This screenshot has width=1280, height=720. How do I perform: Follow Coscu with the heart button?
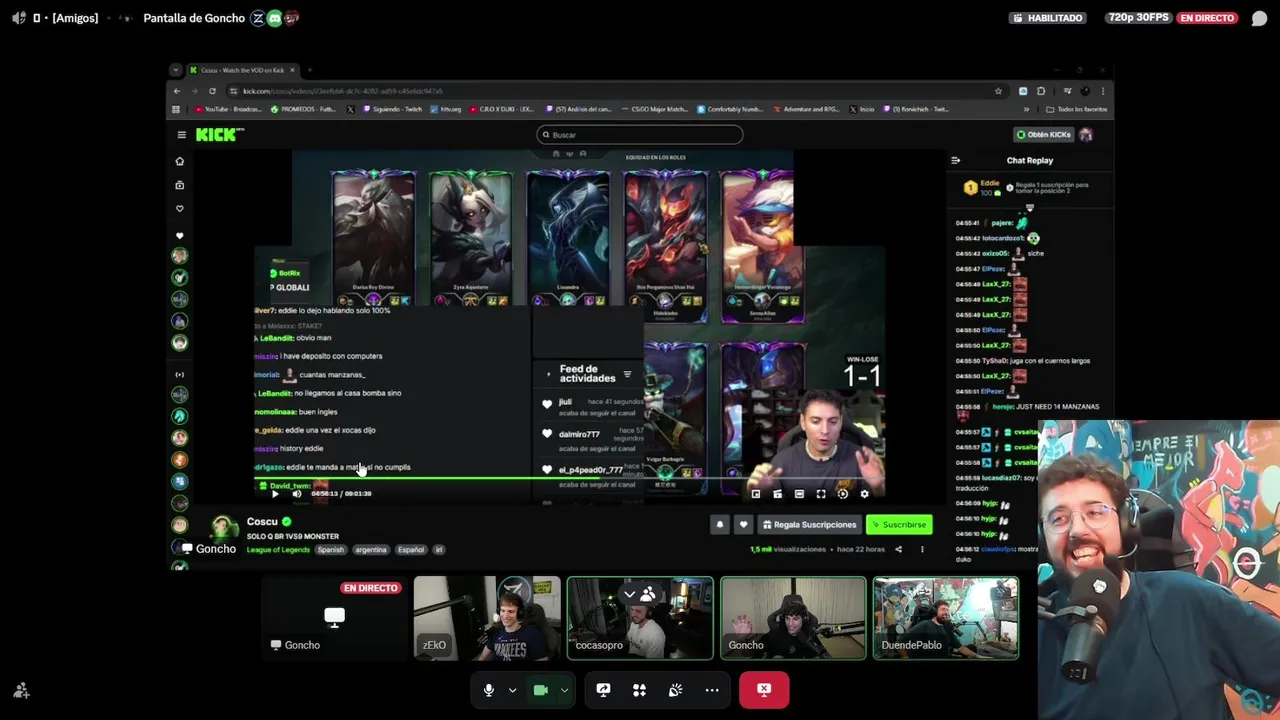(x=743, y=524)
